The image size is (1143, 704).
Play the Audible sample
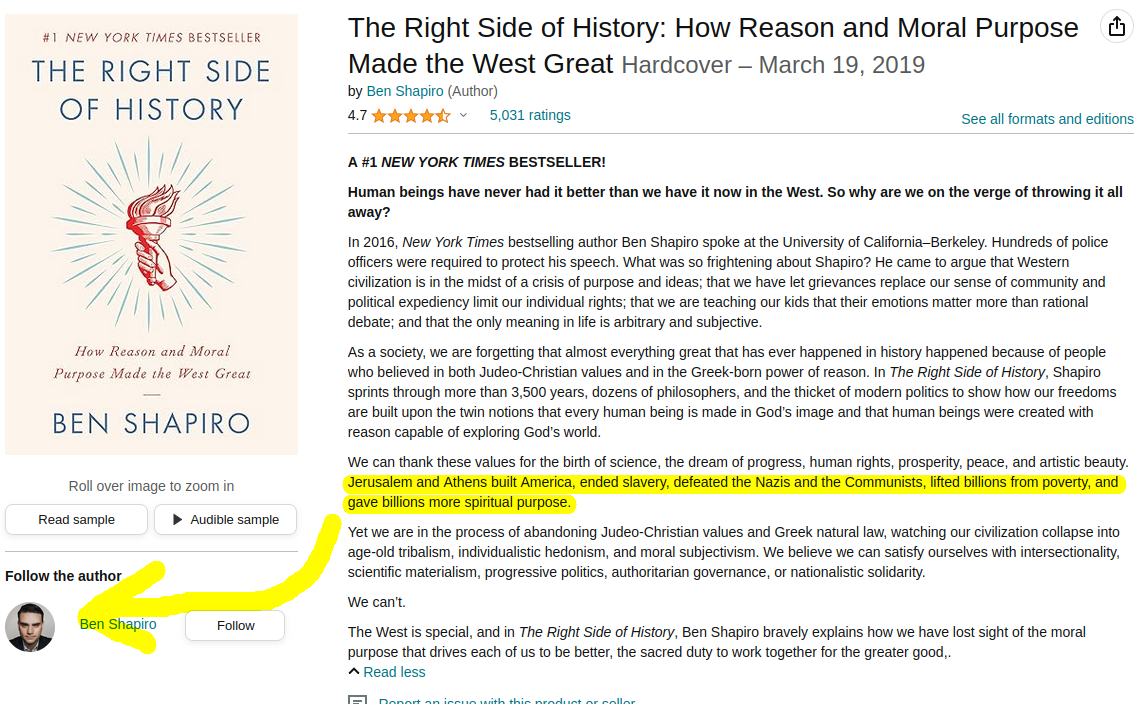click(x=225, y=520)
